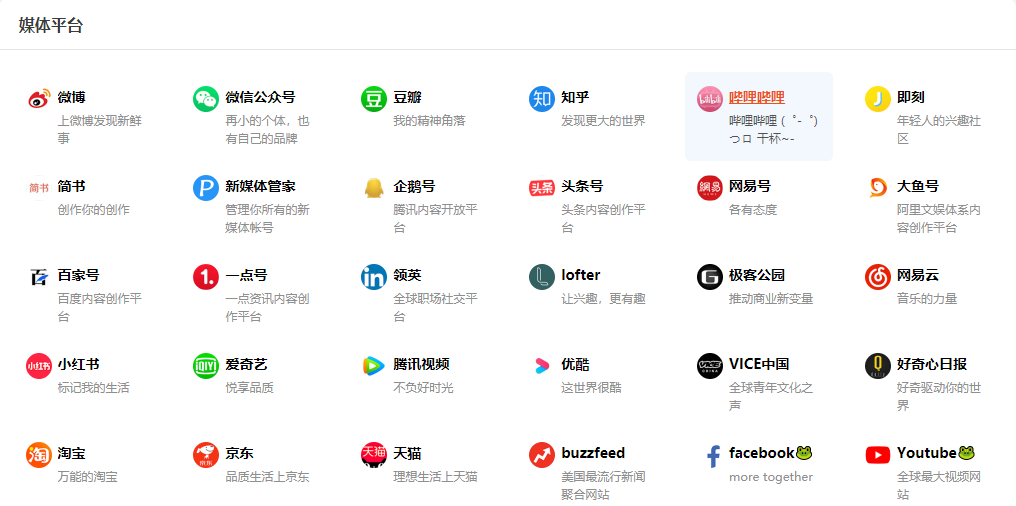Screen dimensions: 1016x506
Task: Click the lofter dark green icon
Action: [x=542, y=277]
